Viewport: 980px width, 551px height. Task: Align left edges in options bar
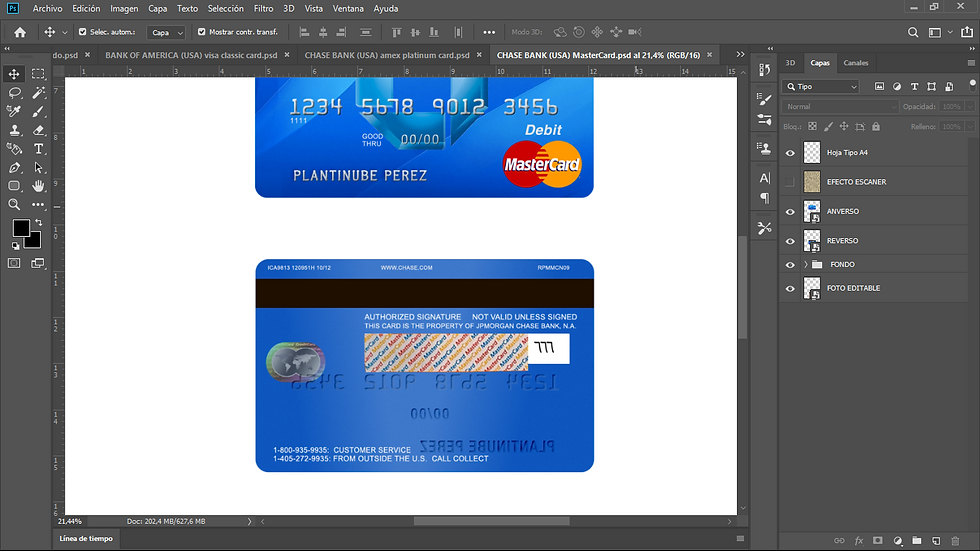point(304,32)
